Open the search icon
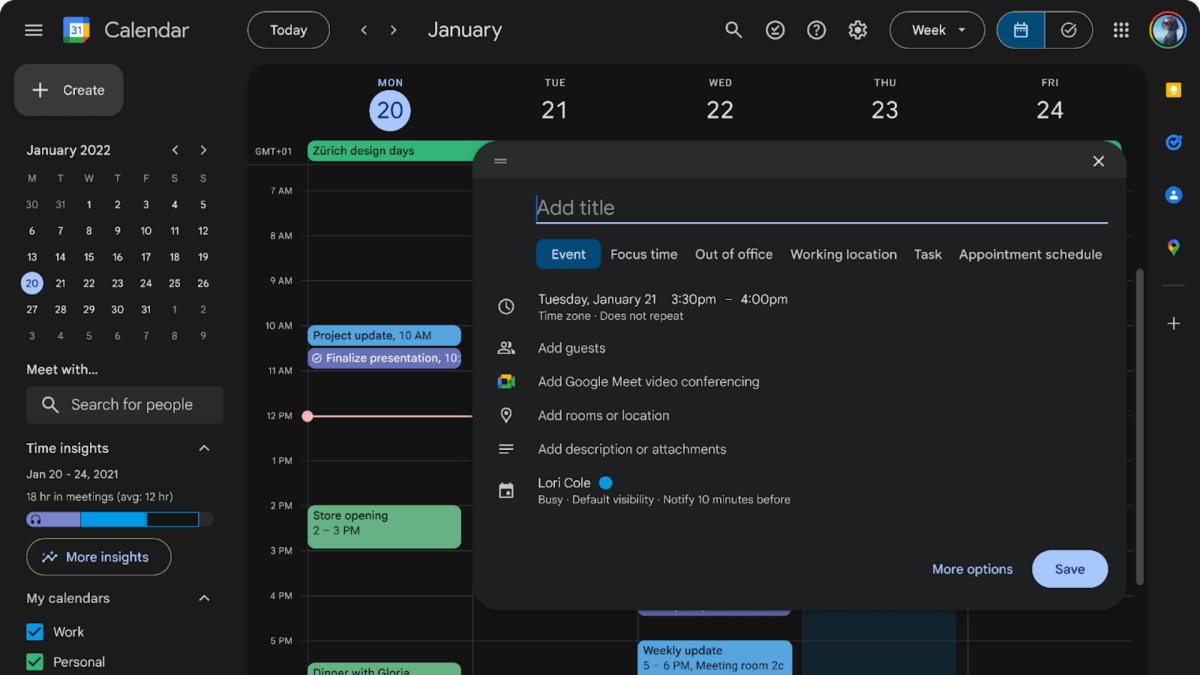Screen dimensions: 1200x675 733,29
